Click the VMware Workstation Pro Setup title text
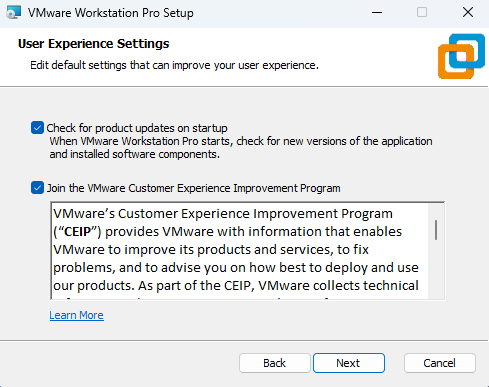Viewport: 489px width, 387px height. pos(111,13)
